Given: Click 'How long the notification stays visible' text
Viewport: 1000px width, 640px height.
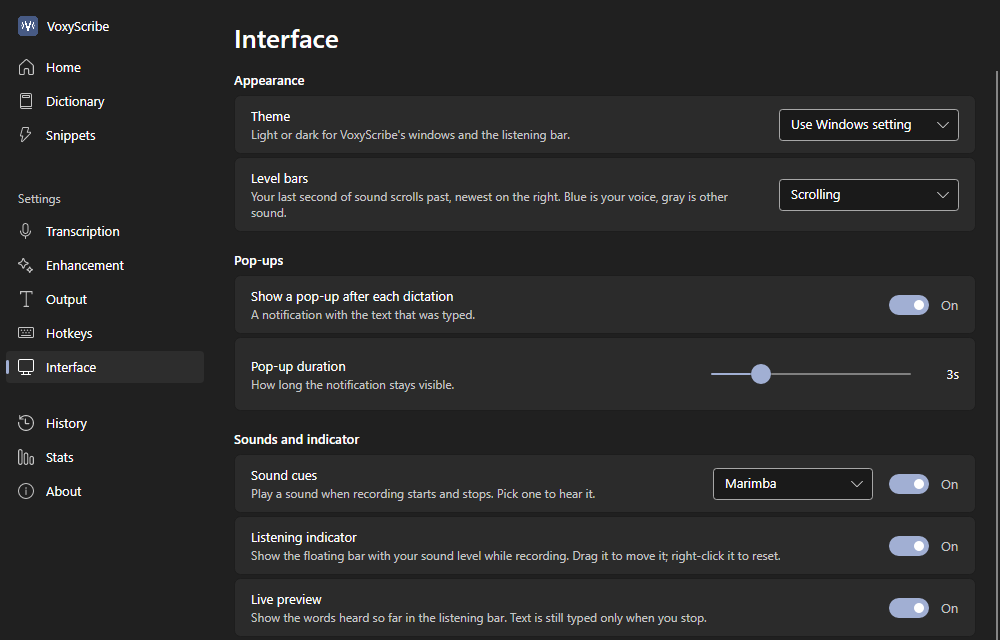Looking at the screenshot, I should coord(352,385).
